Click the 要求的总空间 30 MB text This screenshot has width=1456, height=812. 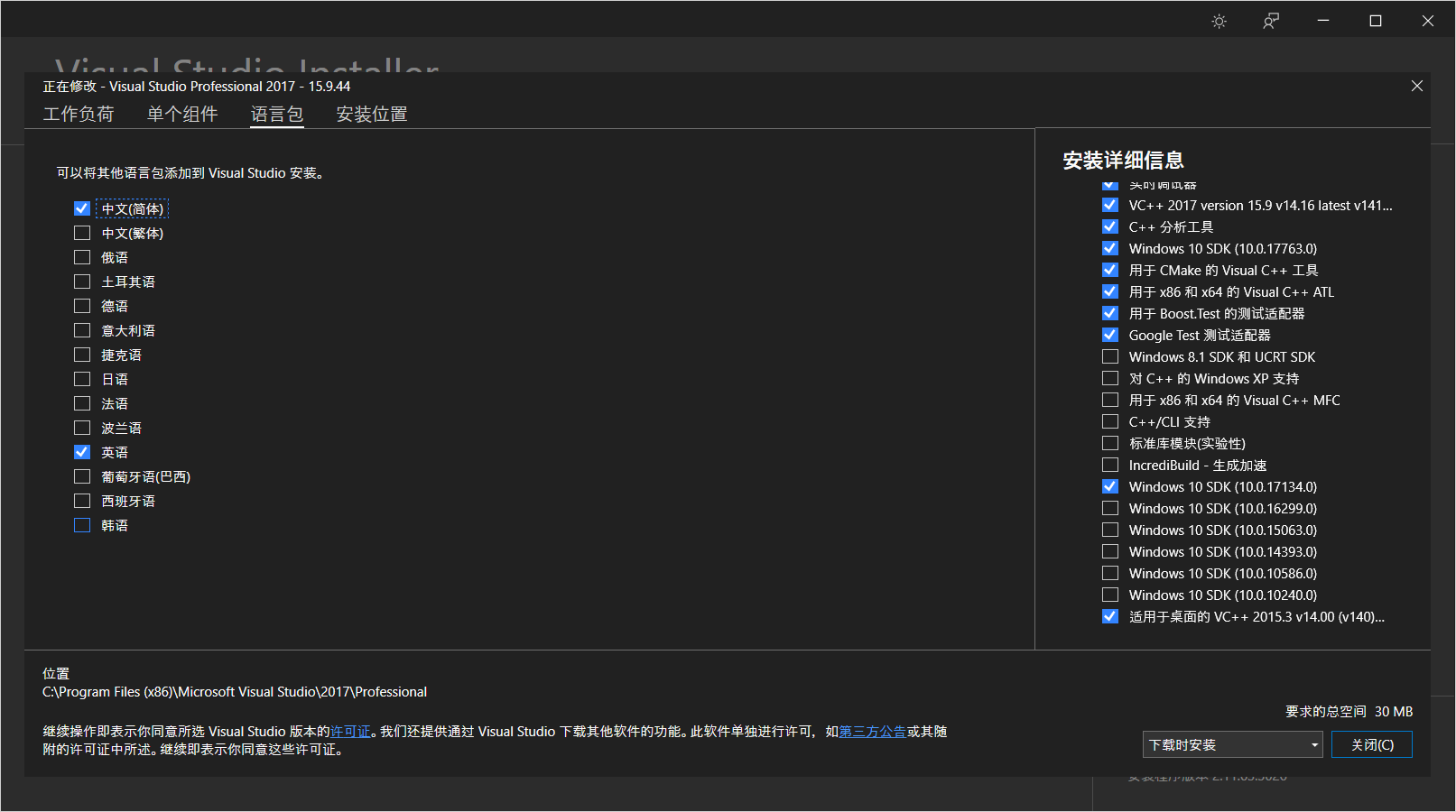point(1349,712)
